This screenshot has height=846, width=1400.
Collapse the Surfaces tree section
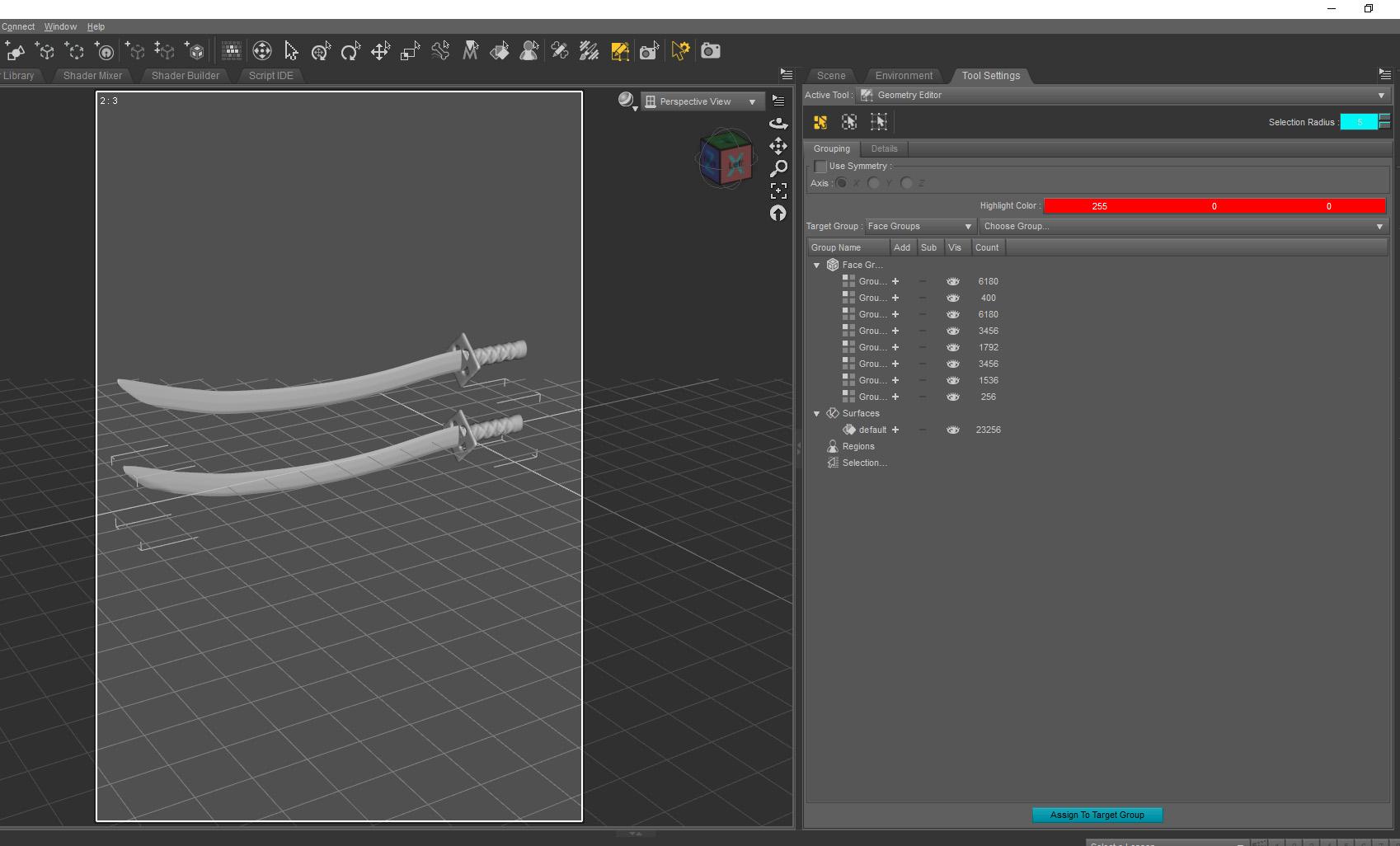817,413
